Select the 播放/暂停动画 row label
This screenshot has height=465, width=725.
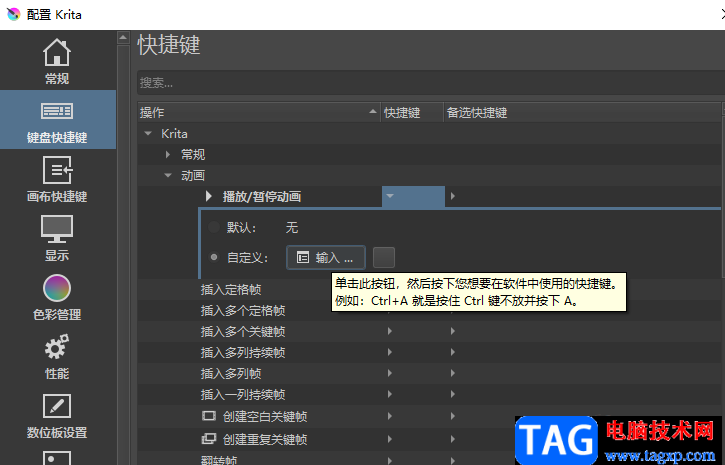point(262,196)
